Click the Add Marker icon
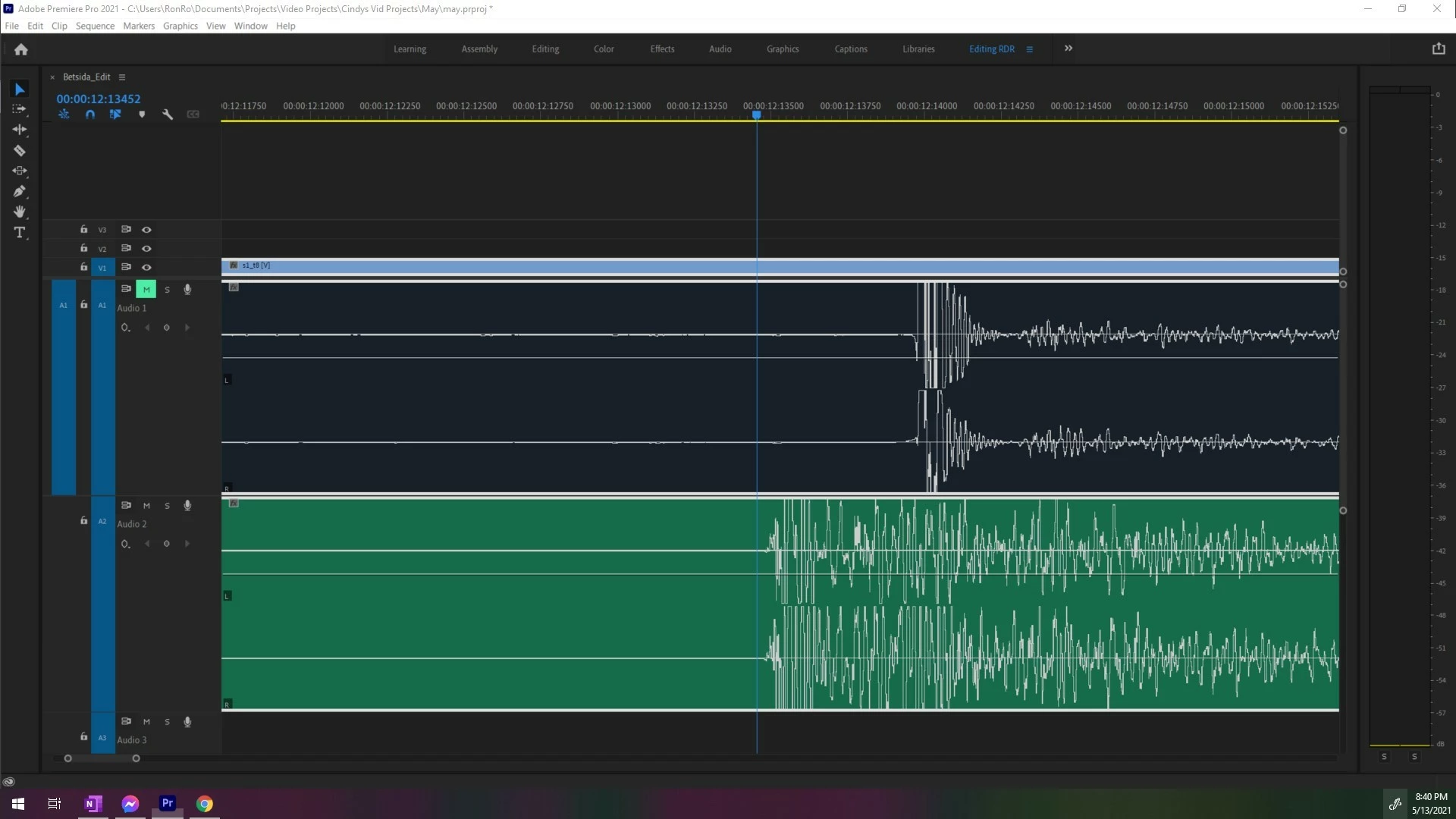 coord(142,115)
